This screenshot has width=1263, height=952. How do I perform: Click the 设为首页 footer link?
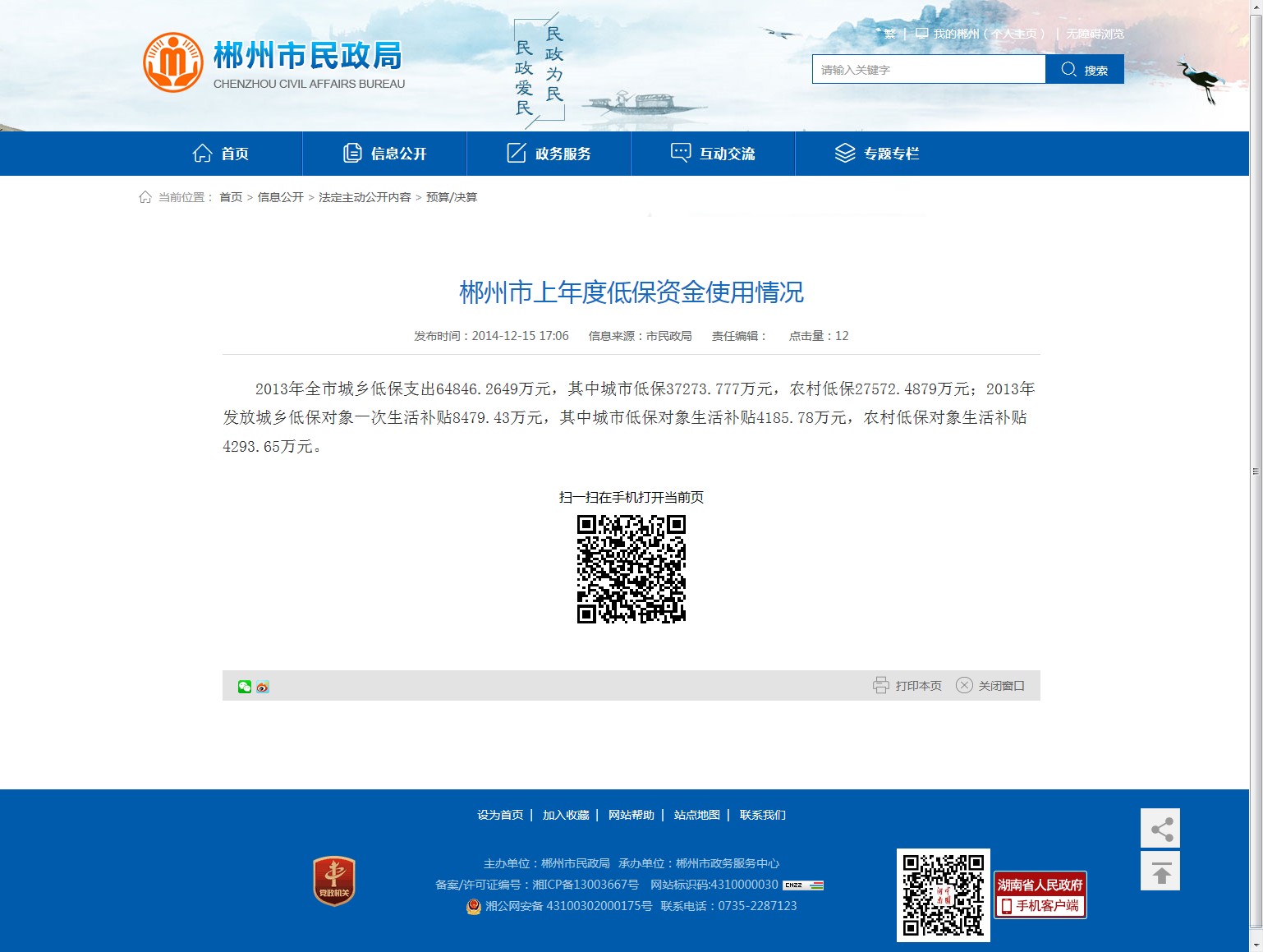[x=500, y=815]
